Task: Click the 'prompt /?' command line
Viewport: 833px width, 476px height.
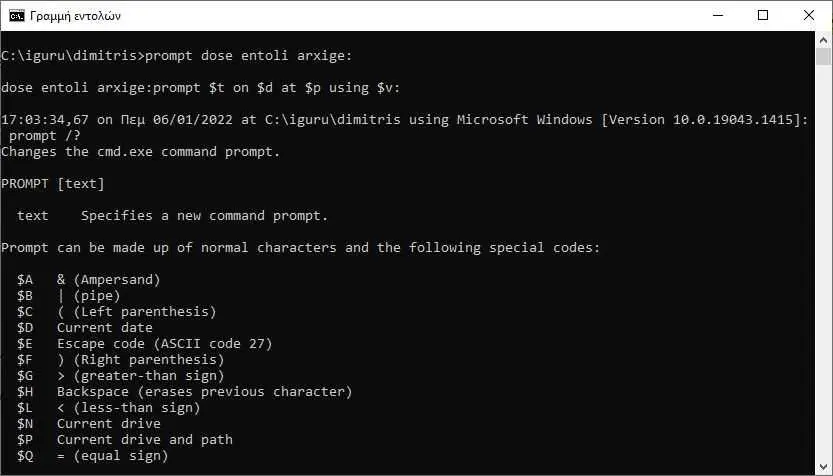Action: 45,136
